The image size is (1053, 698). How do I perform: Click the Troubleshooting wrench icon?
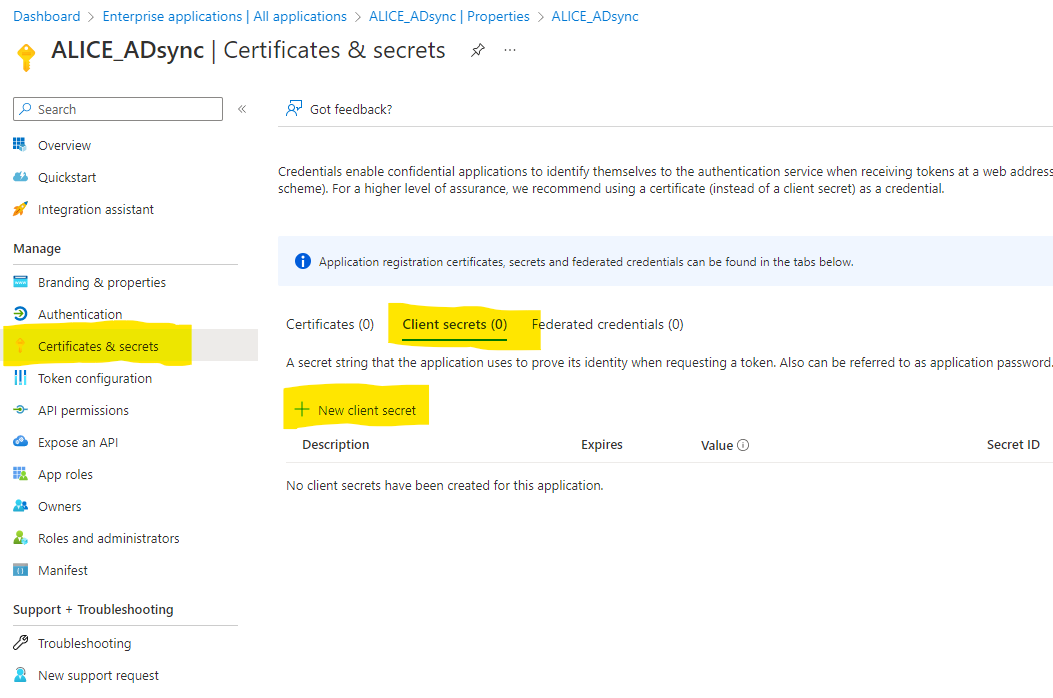point(20,643)
